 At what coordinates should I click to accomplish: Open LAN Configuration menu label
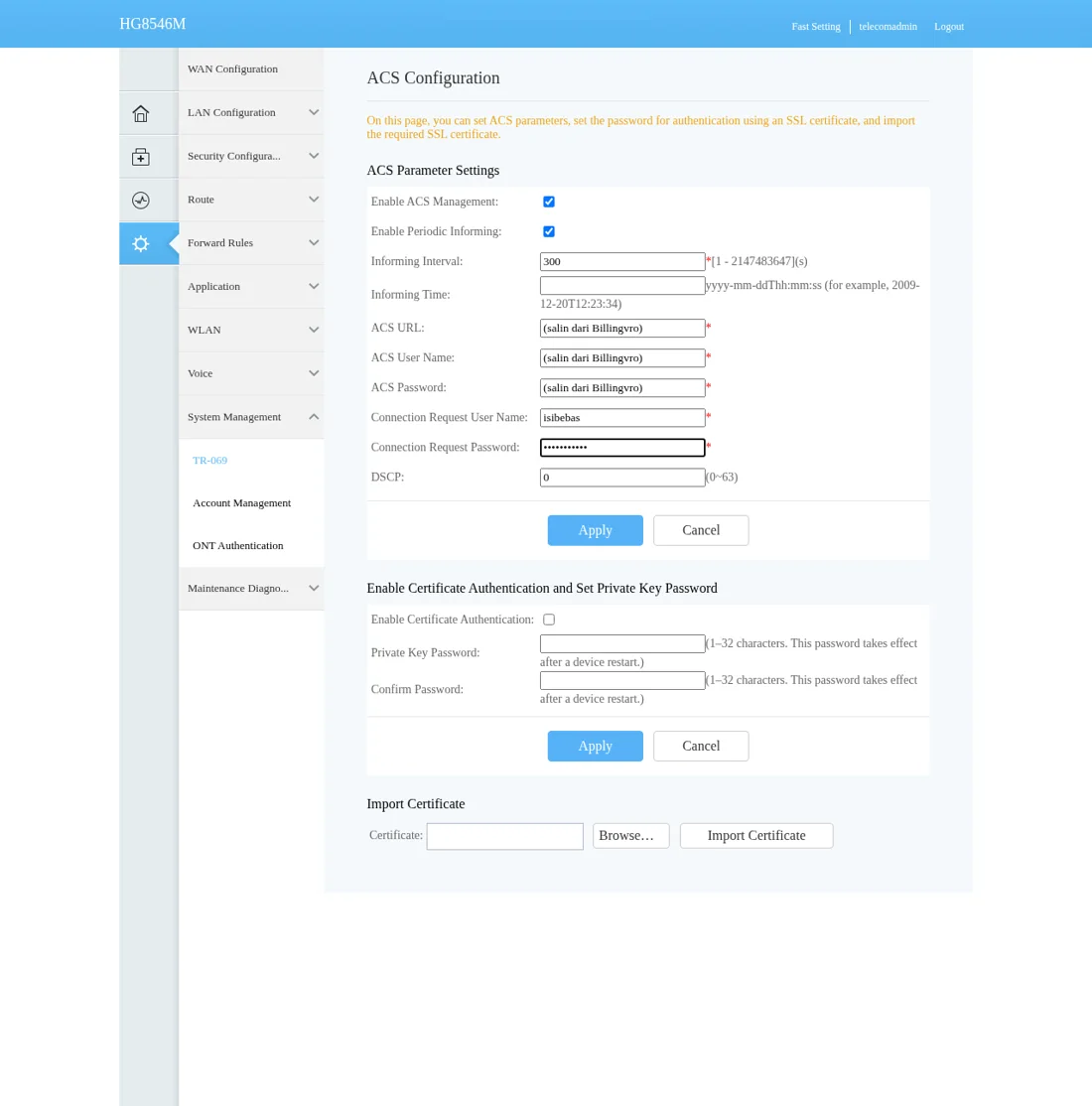coord(231,113)
